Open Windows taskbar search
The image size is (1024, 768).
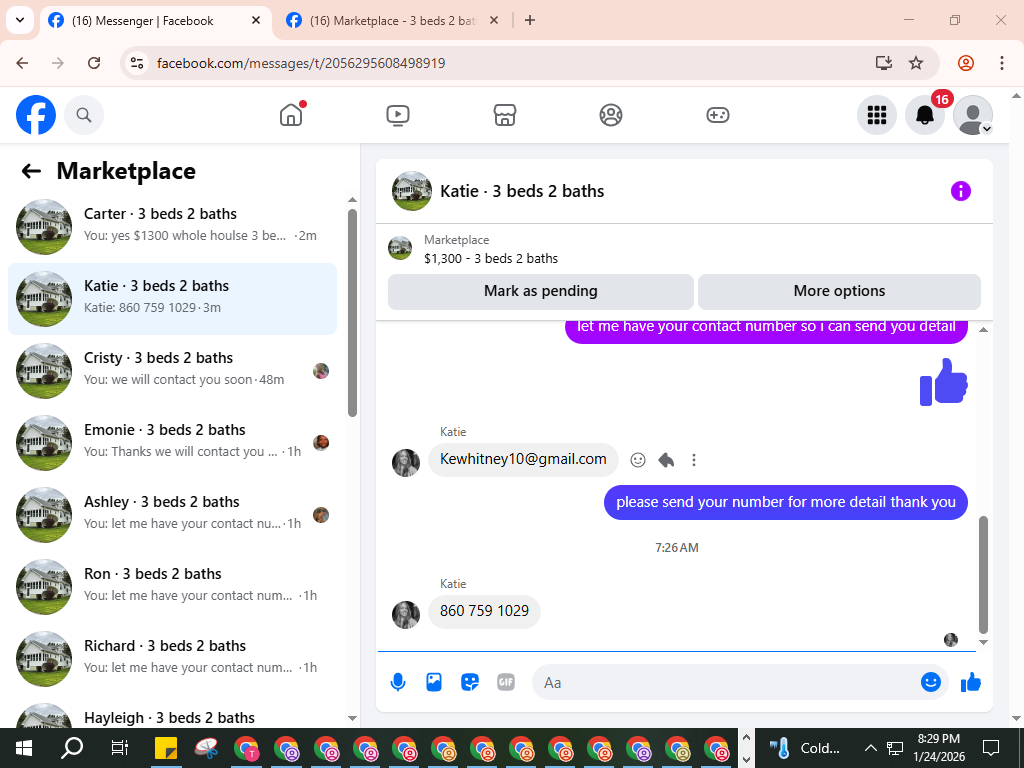(x=72, y=748)
